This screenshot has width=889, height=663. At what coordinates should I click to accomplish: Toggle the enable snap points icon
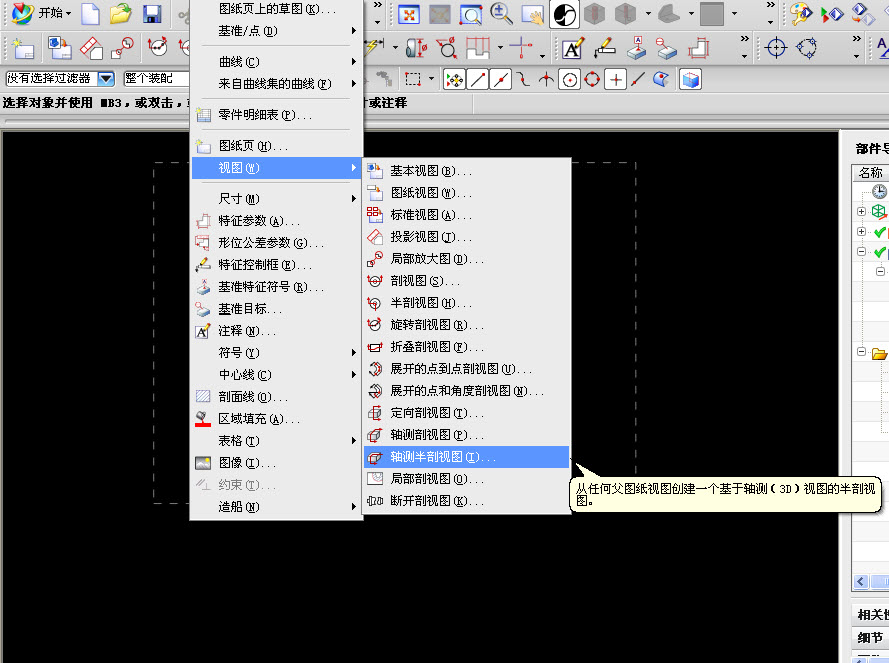[x=454, y=79]
